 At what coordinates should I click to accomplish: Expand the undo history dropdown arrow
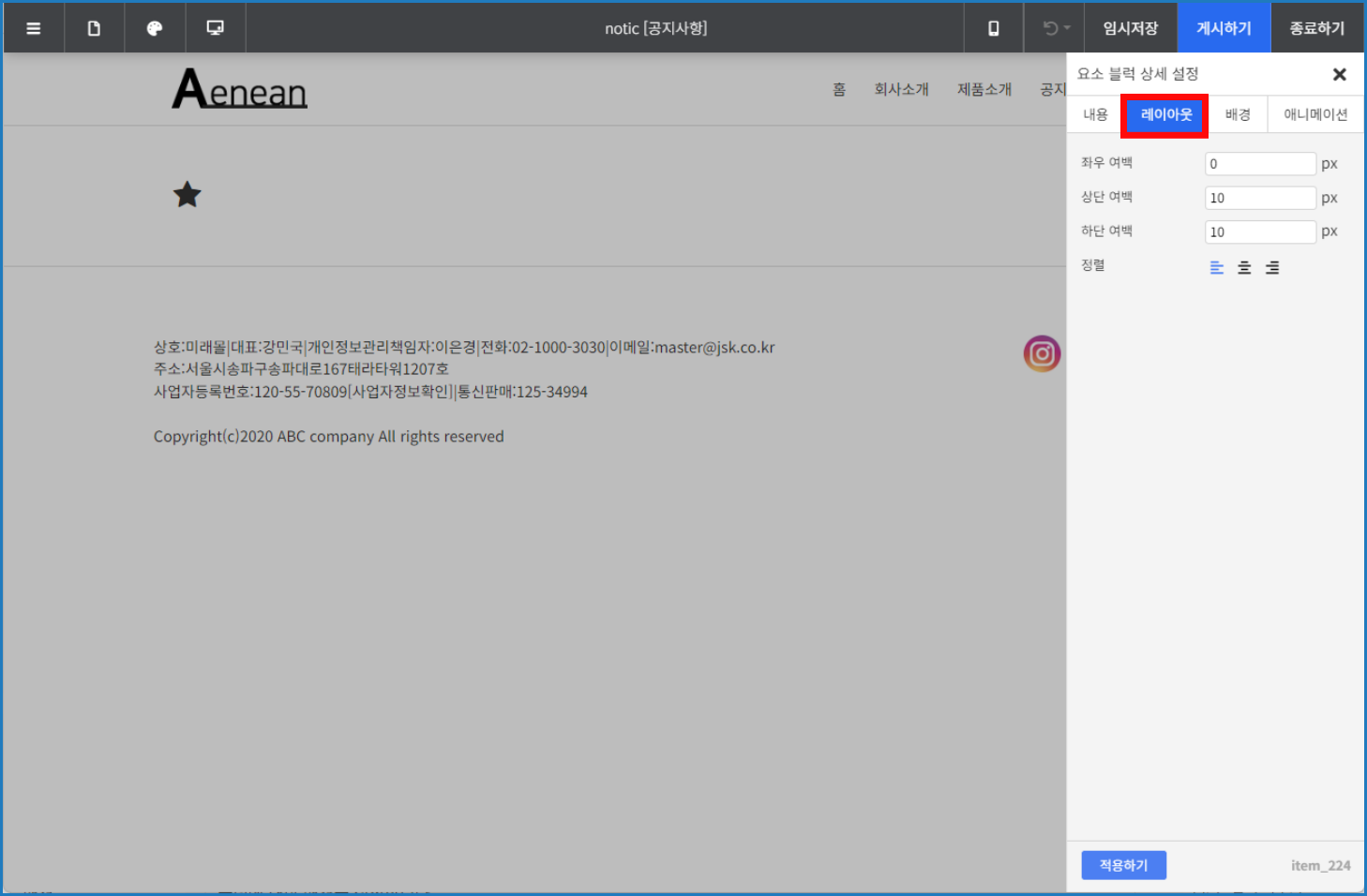point(1067,28)
